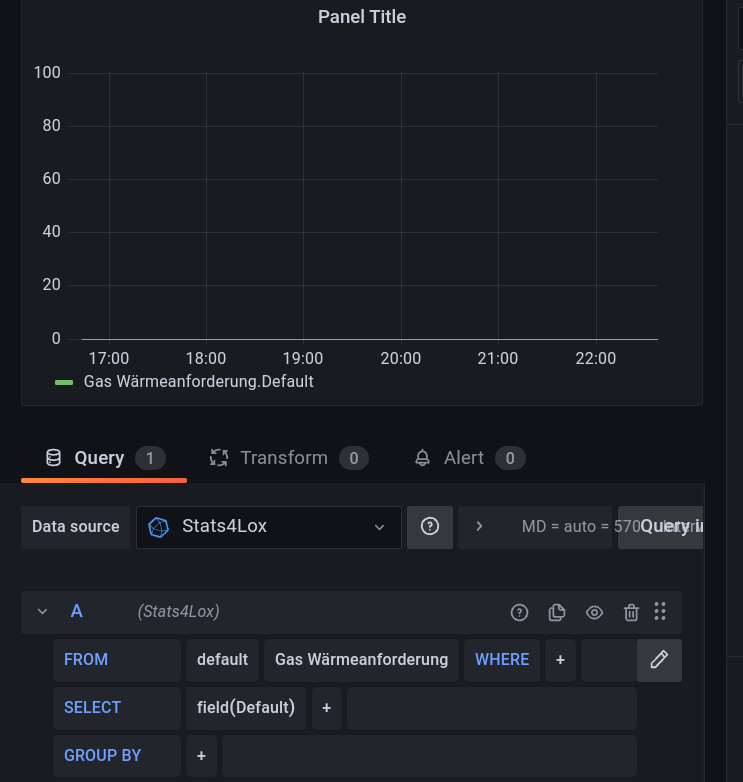
Task: Toggle the Gas Wärmeanforderung.Default legend series
Action: 198,381
